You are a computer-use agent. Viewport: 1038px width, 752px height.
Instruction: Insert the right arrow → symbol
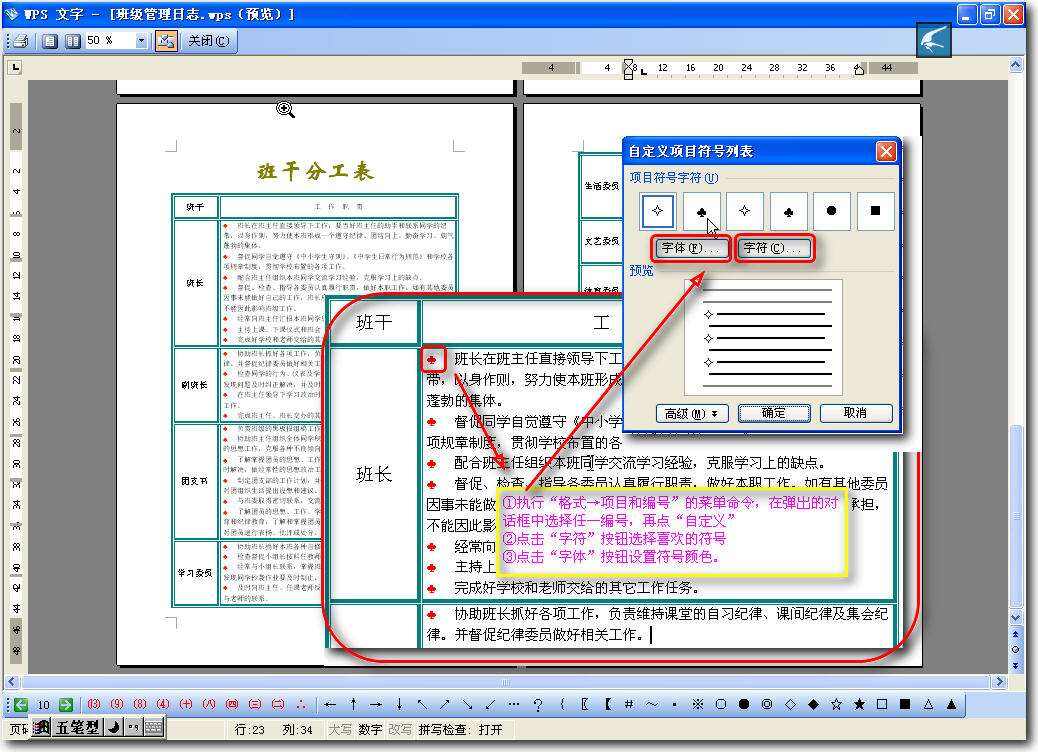pyautogui.click(x=376, y=704)
